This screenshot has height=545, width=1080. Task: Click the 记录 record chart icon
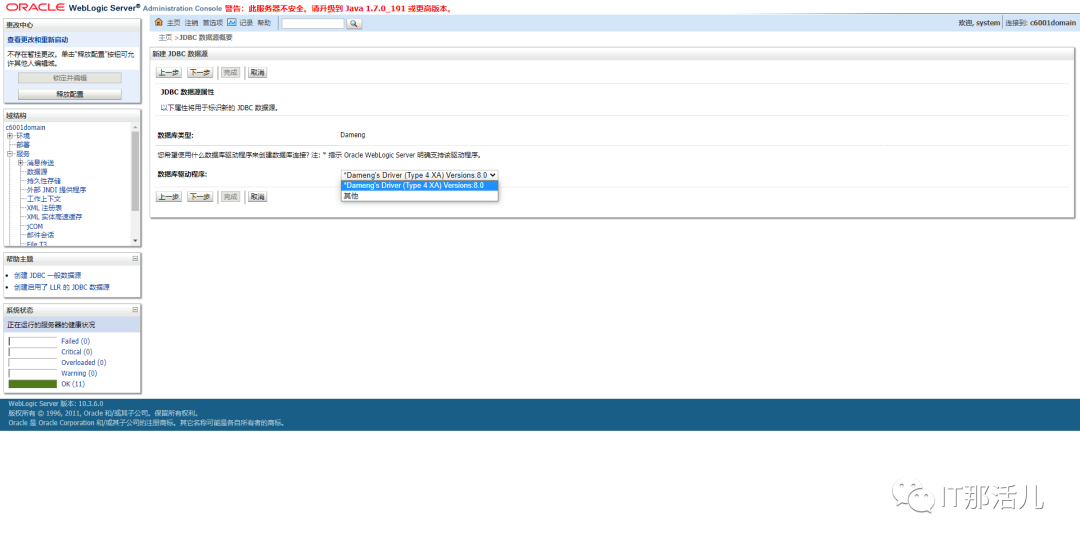[232, 23]
